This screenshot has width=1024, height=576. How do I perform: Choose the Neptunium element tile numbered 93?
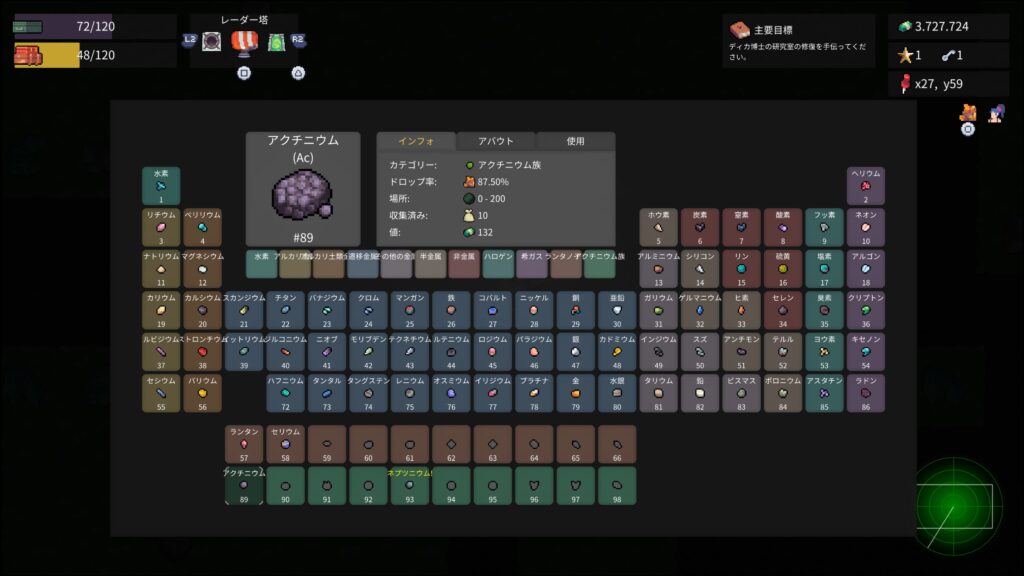409,486
